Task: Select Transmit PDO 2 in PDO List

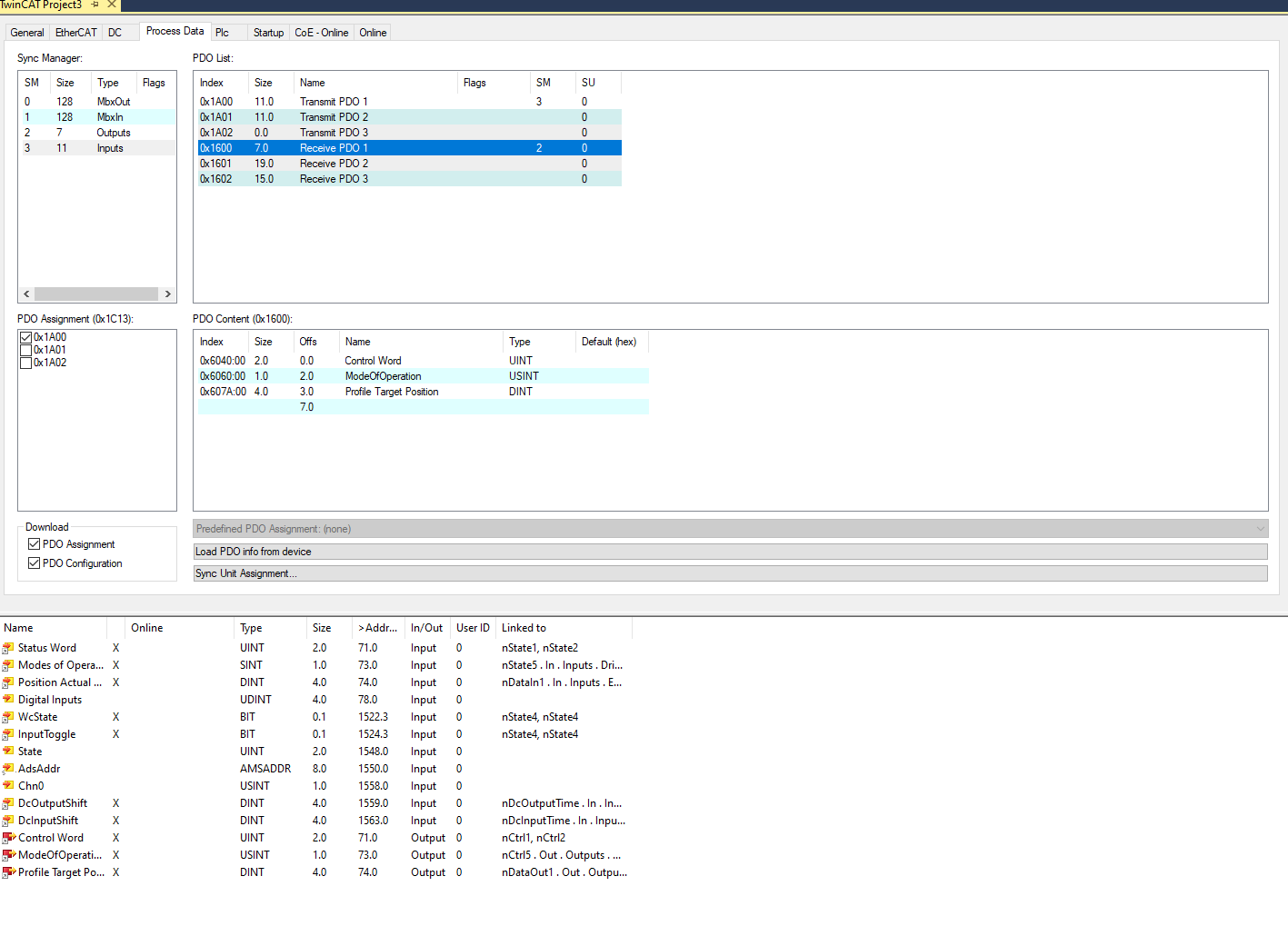Action: pos(409,117)
